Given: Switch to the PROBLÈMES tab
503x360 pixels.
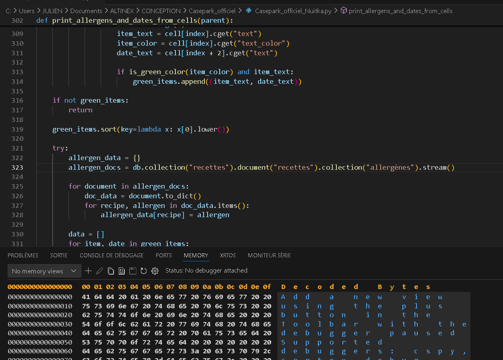Looking at the screenshot, I should click(23, 255).
